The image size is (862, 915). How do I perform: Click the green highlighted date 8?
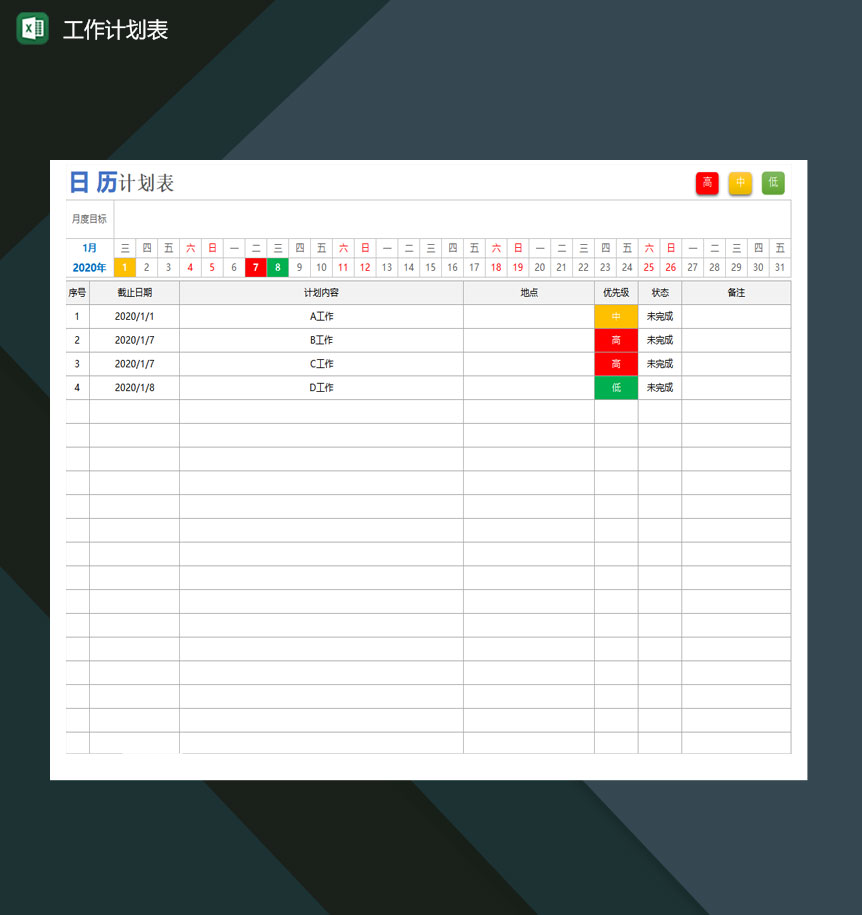pyautogui.click(x=277, y=267)
